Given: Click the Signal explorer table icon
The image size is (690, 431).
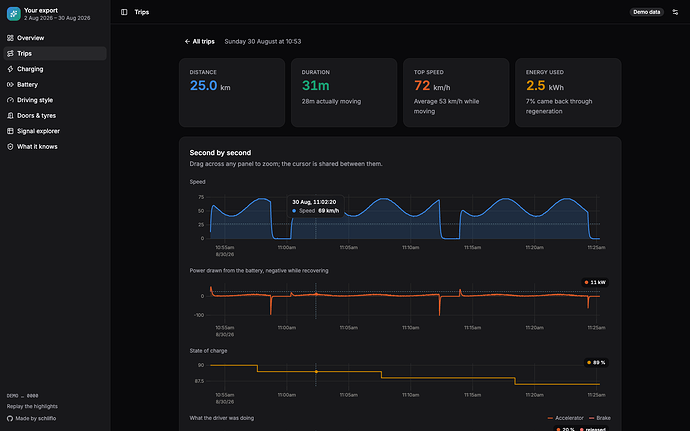Looking at the screenshot, I should click(10, 131).
